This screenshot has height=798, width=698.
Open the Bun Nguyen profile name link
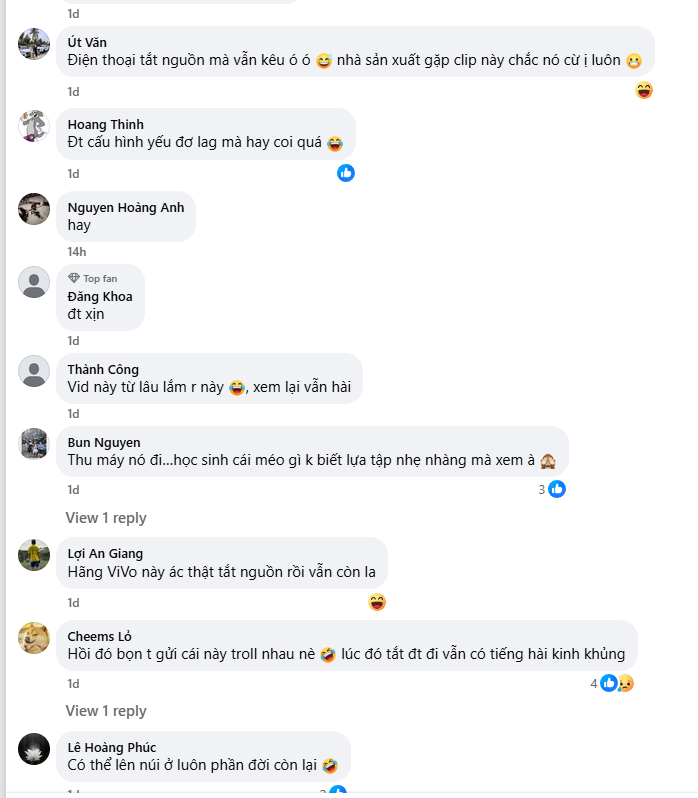click(x=104, y=443)
